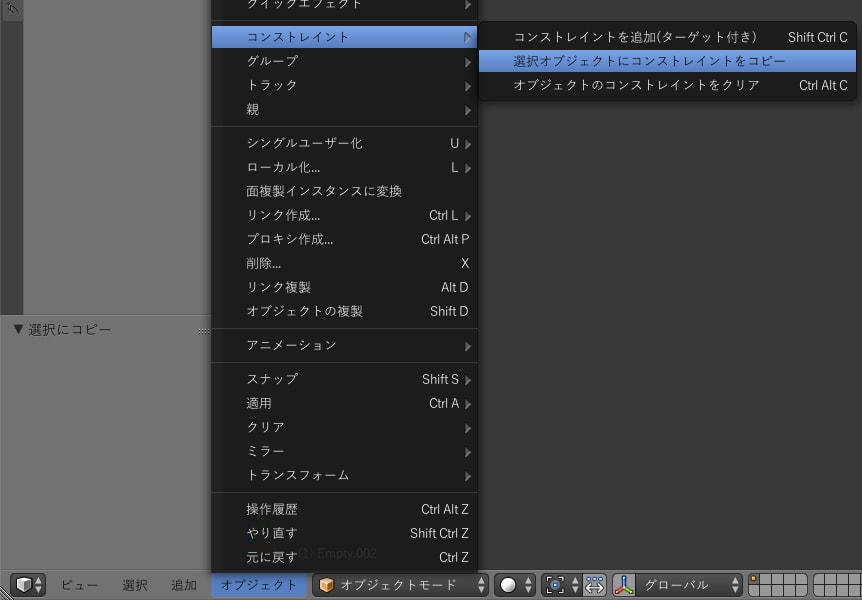Expand the グループ submenu
Viewport: 862px width, 600px height.
coord(345,61)
